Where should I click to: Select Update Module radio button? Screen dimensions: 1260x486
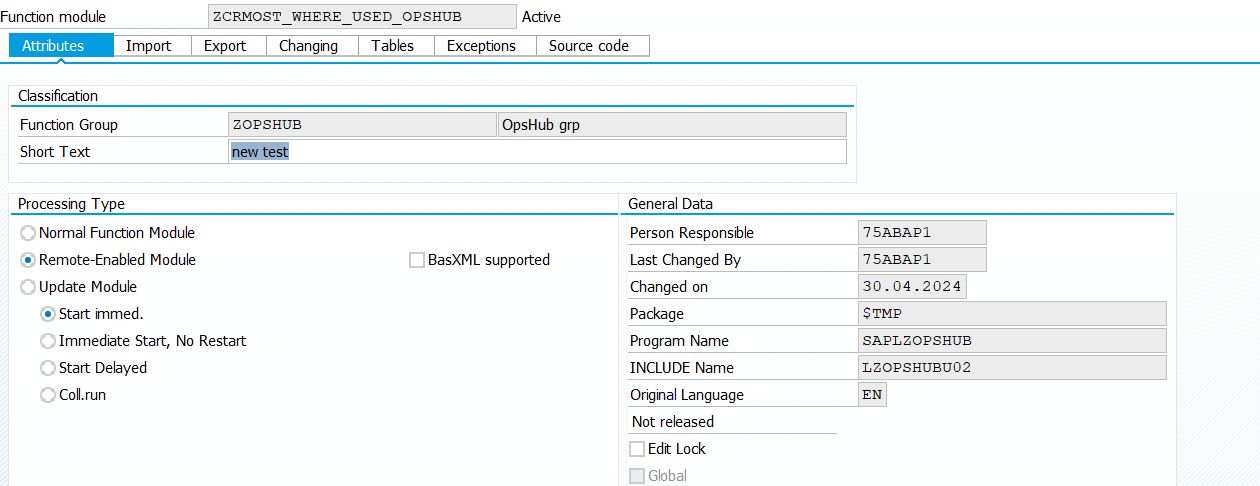[x=28, y=287]
